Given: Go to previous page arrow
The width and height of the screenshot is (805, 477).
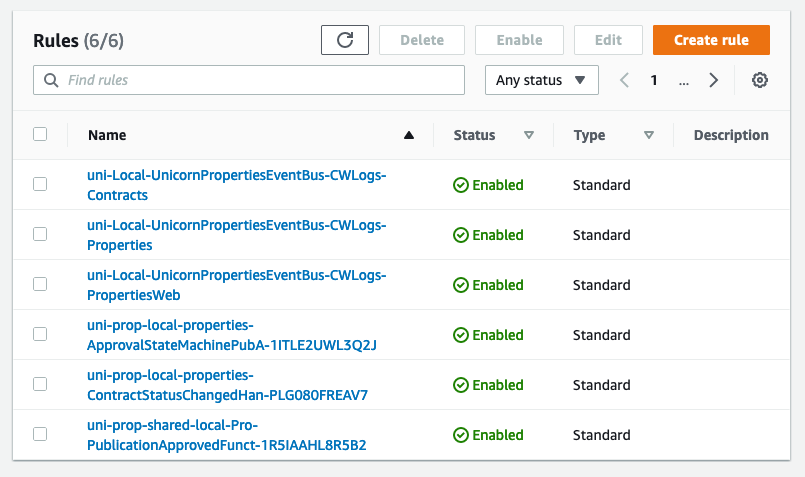Looking at the screenshot, I should coord(624,80).
